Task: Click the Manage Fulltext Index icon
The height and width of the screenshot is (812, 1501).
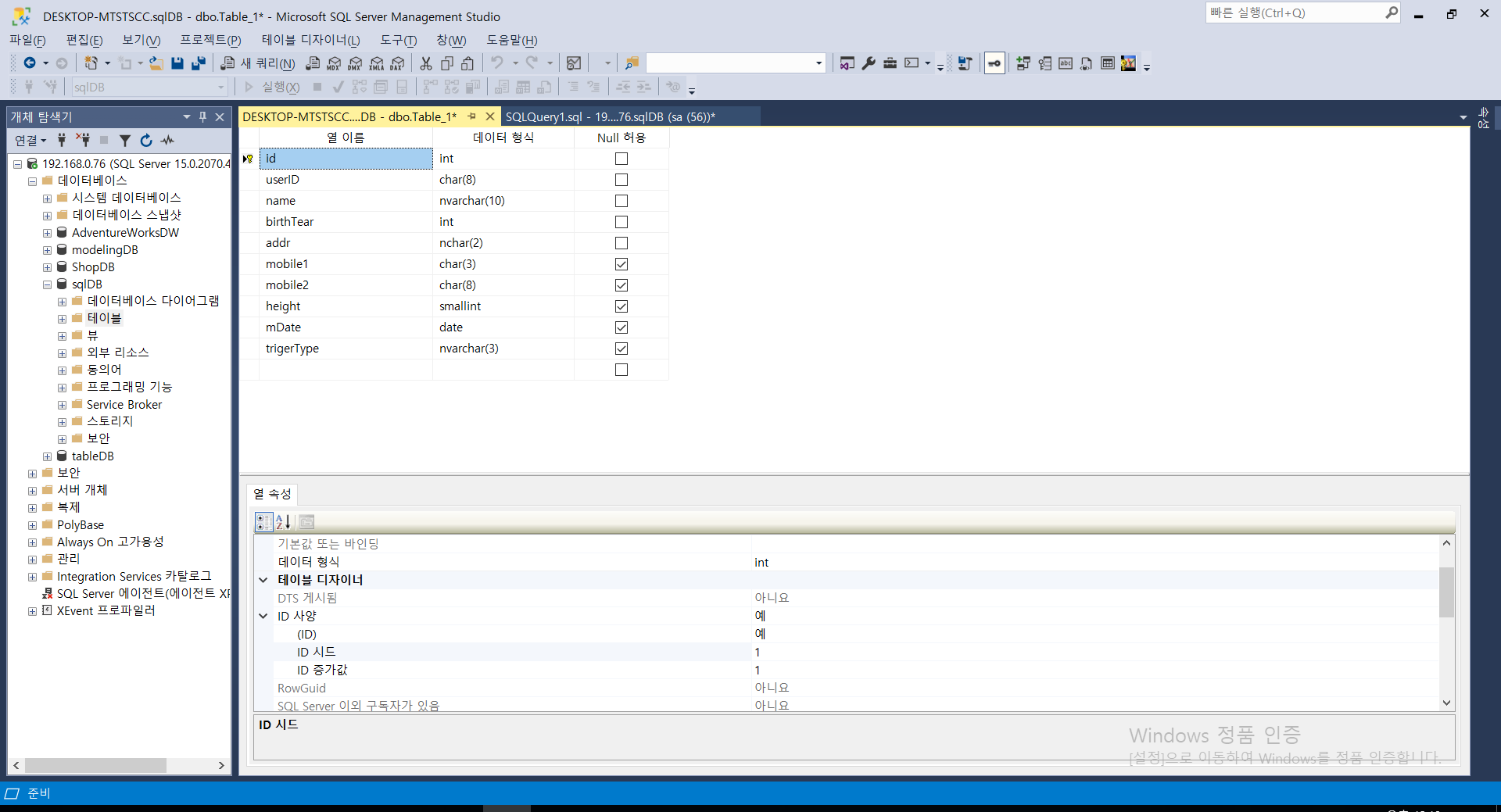Action: click(1066, 63)
